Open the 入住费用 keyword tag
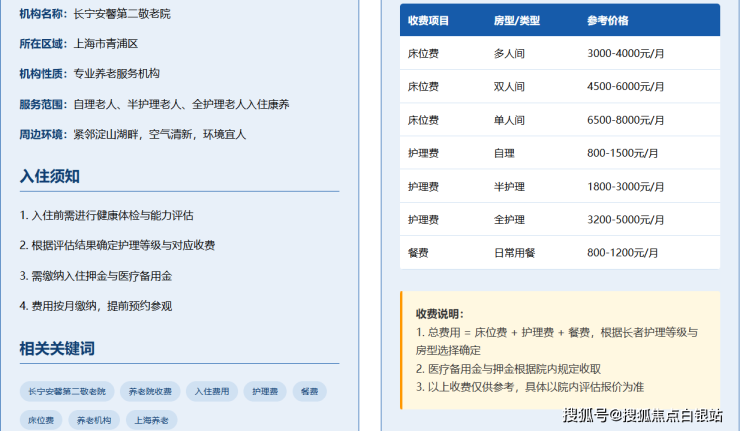This screenshot has width=740, height=431. (x=212, y=391)
